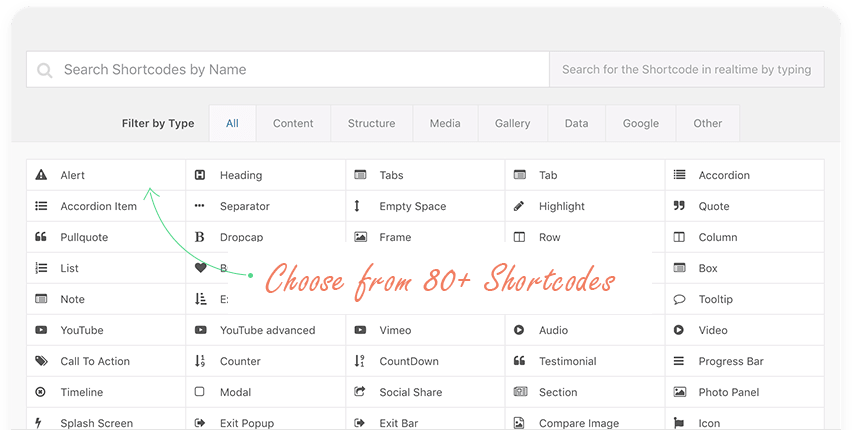Click the Heading shortcode icon
Viewport: 852px width, 430px height.
(200, 175)
